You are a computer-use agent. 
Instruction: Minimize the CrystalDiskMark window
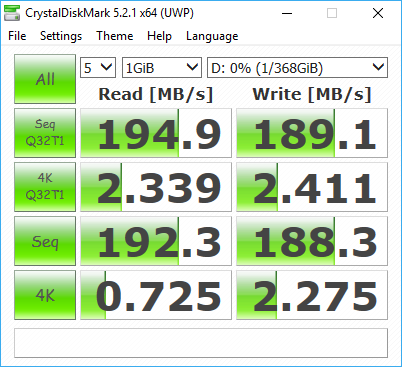pyautogui.click(x=287, y=13)
